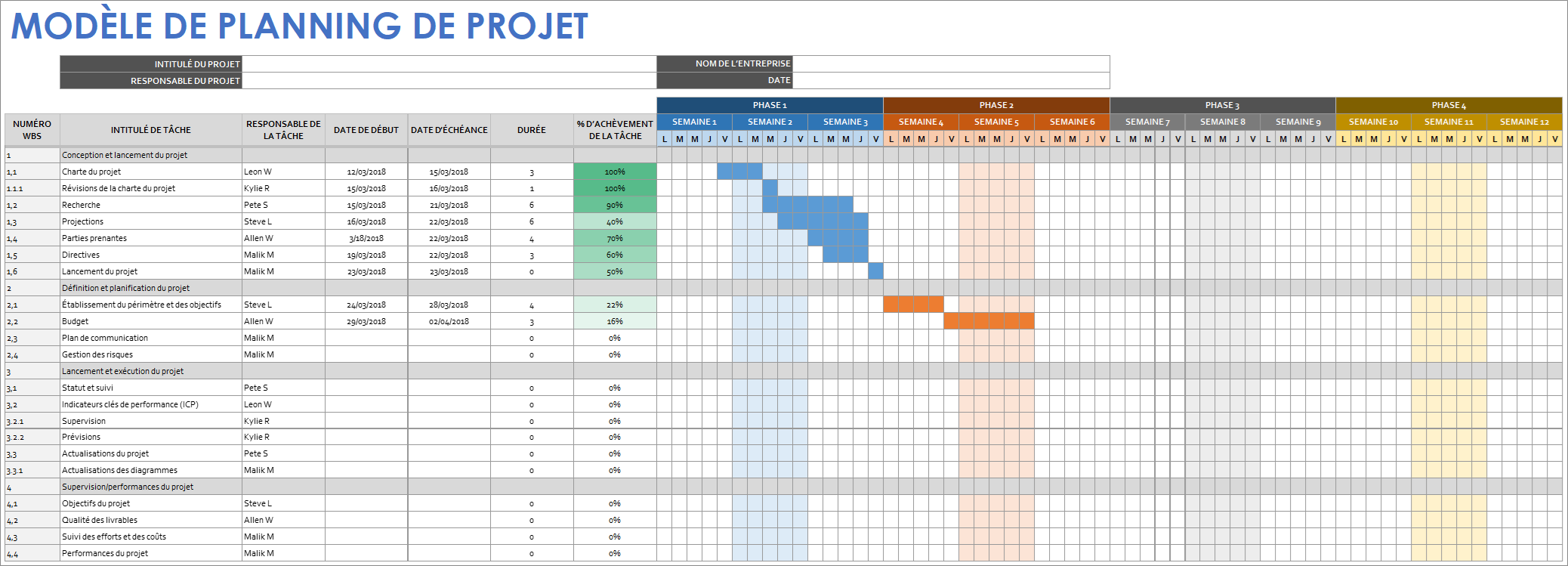Click the INTITULÉ DE TÂCHE column header

(x=151, y=130)
